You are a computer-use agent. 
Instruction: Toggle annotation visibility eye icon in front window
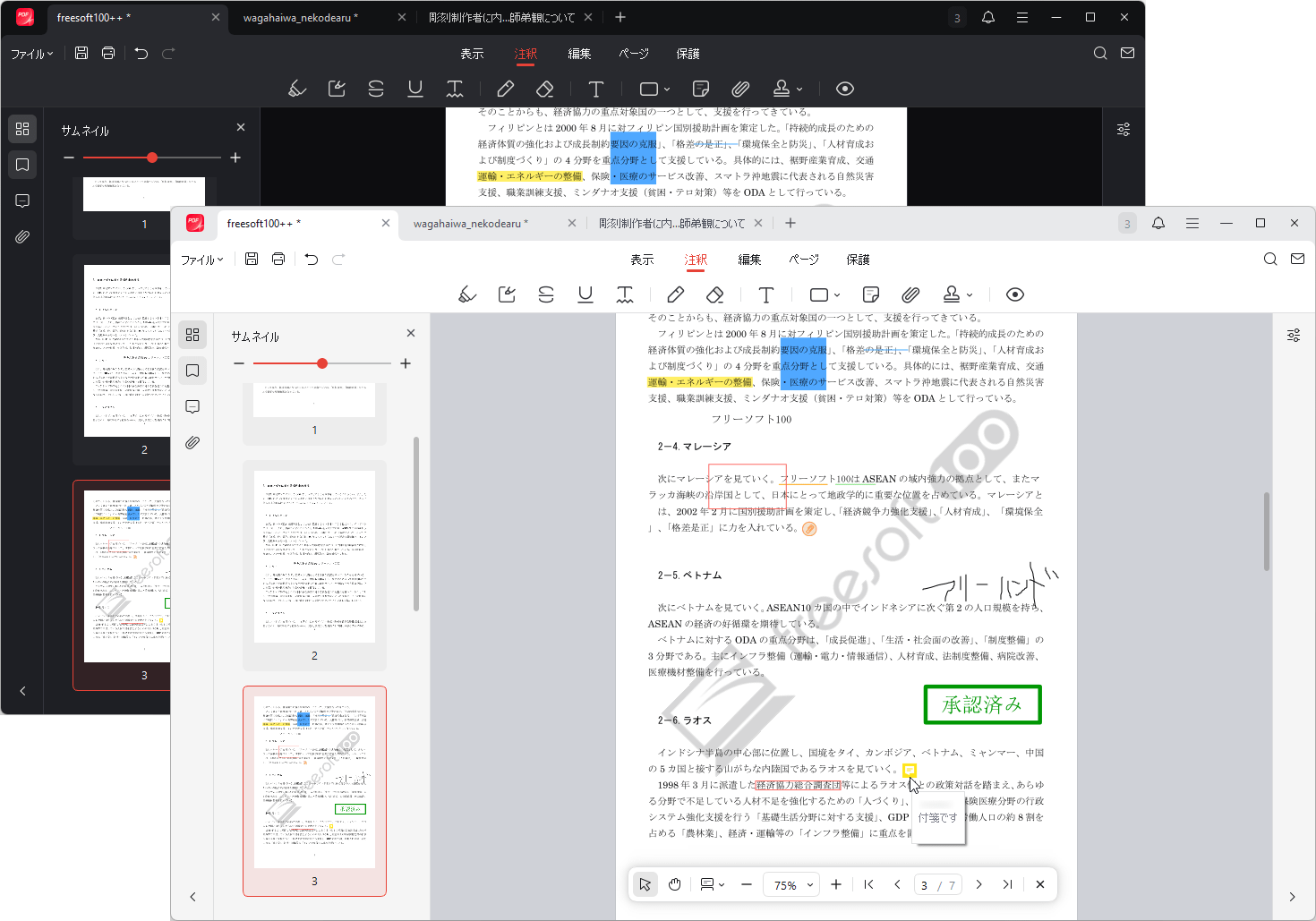[1014, 294]
